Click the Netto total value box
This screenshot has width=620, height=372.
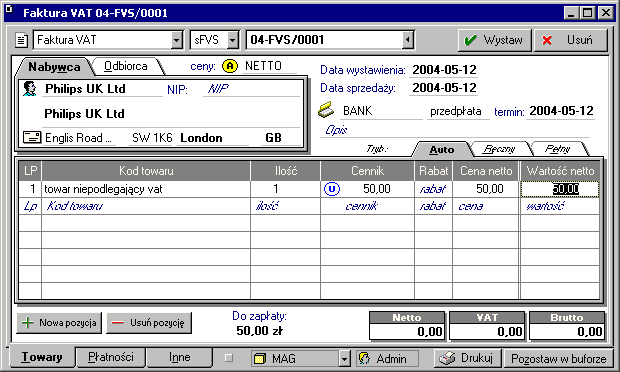(406, 332)
